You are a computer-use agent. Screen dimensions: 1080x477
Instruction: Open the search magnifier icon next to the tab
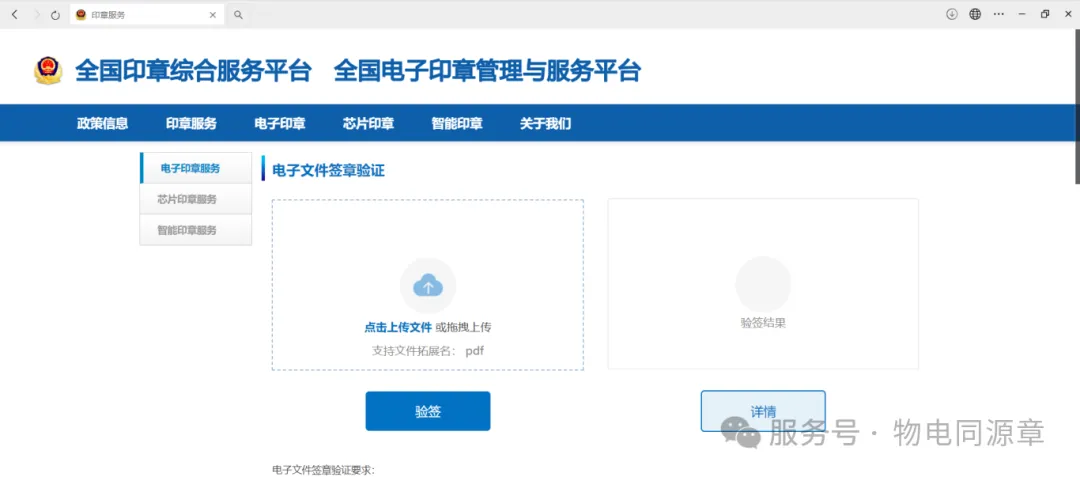pos(238,14)
